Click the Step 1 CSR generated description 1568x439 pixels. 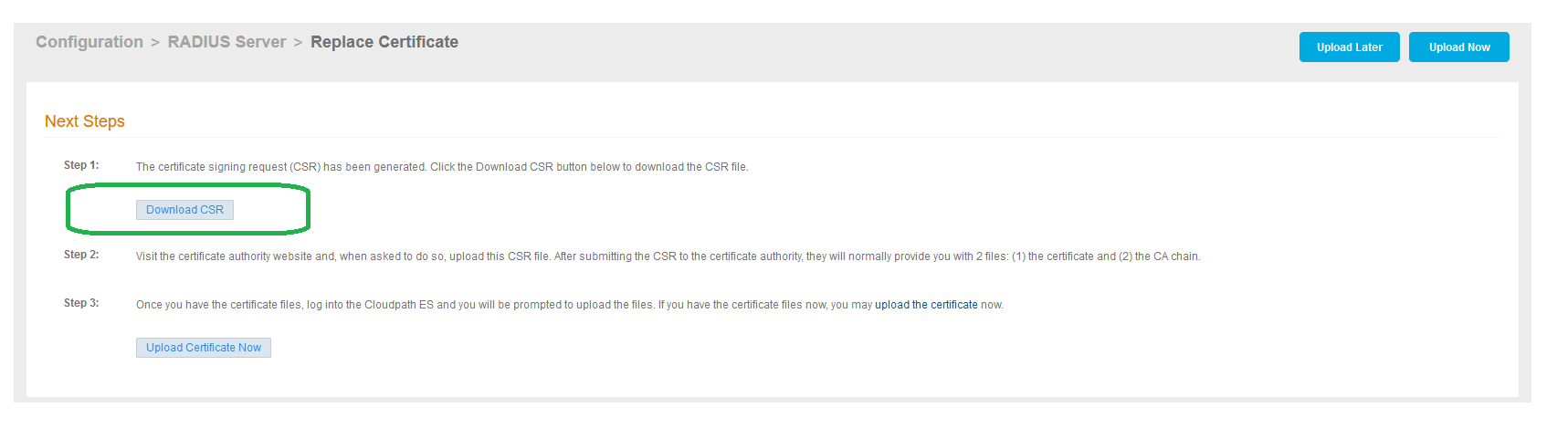(x=442, y=167)
